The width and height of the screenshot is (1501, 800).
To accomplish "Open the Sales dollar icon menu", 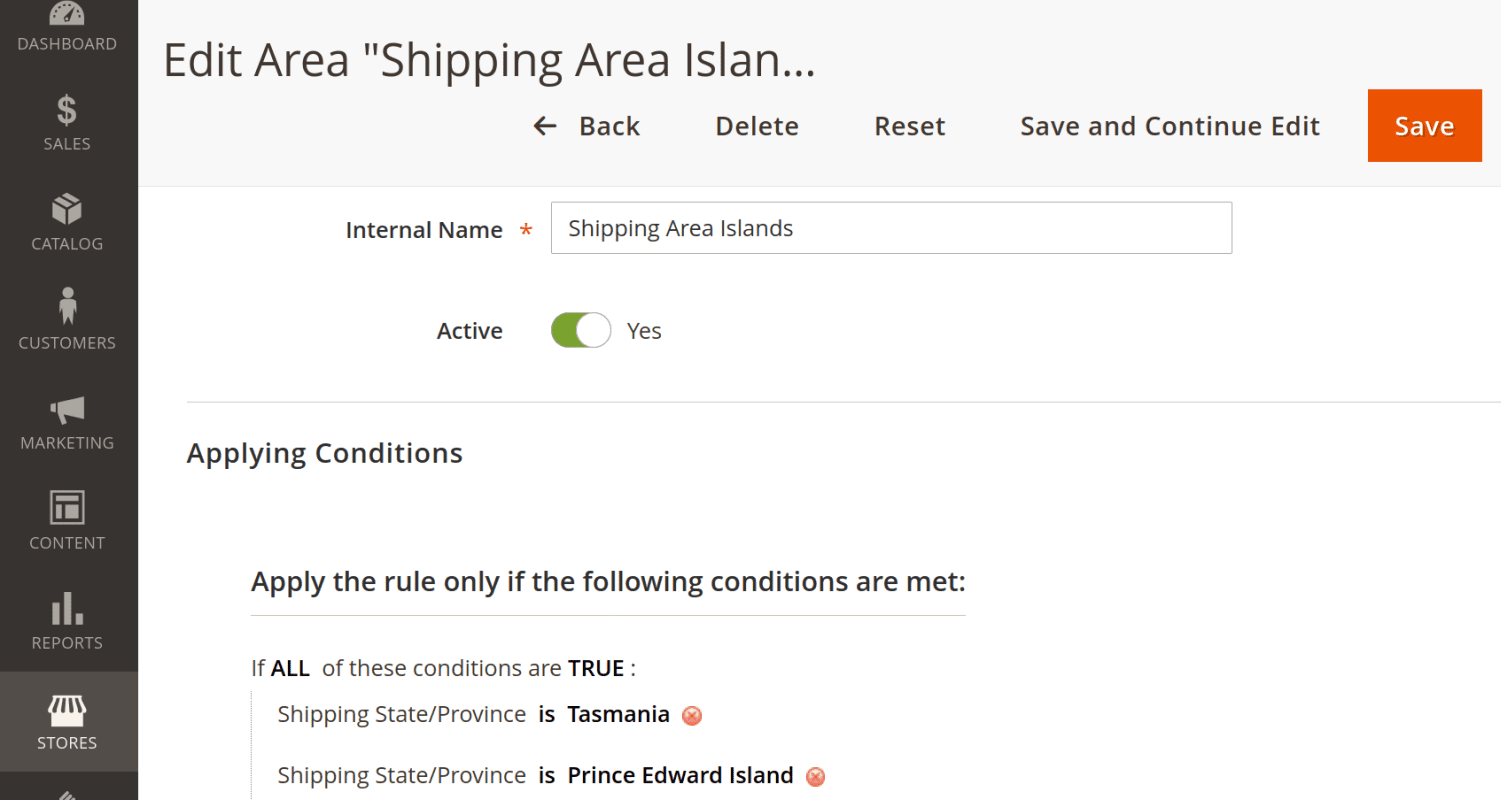I will 67,122.
